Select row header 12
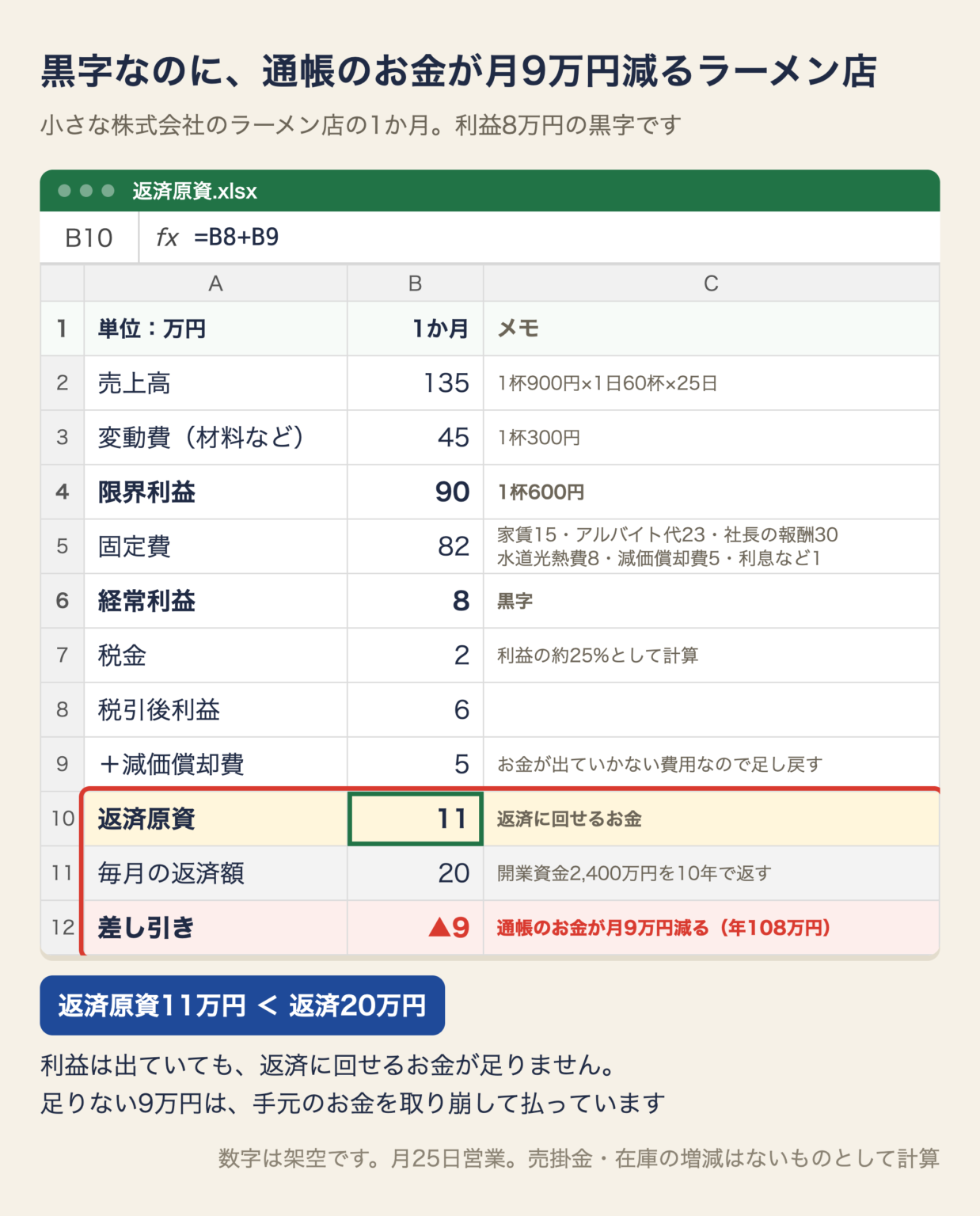The height and width of the screenshot is (1216, 980). click(63, 927)
